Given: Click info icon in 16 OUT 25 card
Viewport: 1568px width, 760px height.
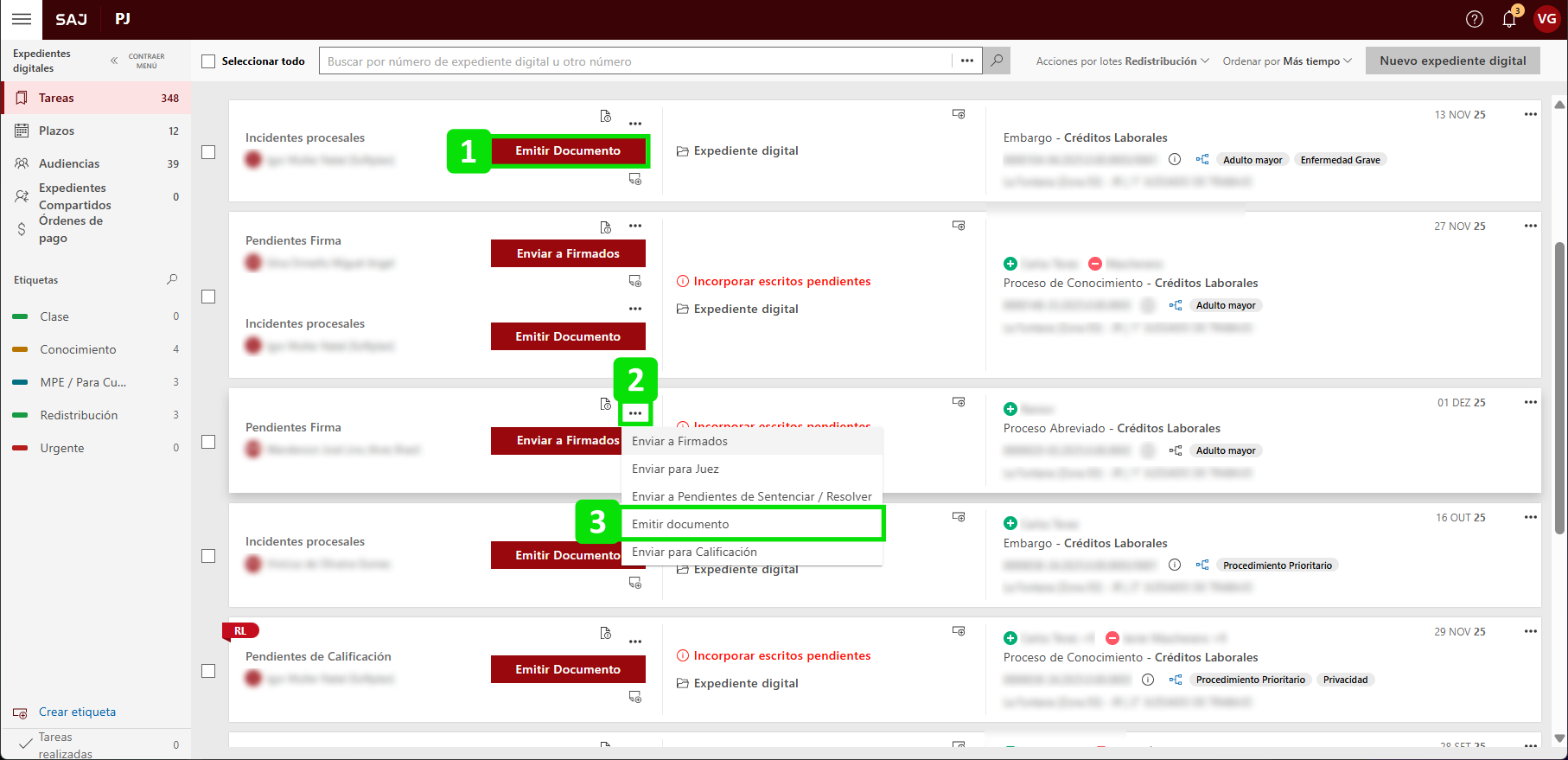Looking at the screenshot, I should [x=1175, y=565].
